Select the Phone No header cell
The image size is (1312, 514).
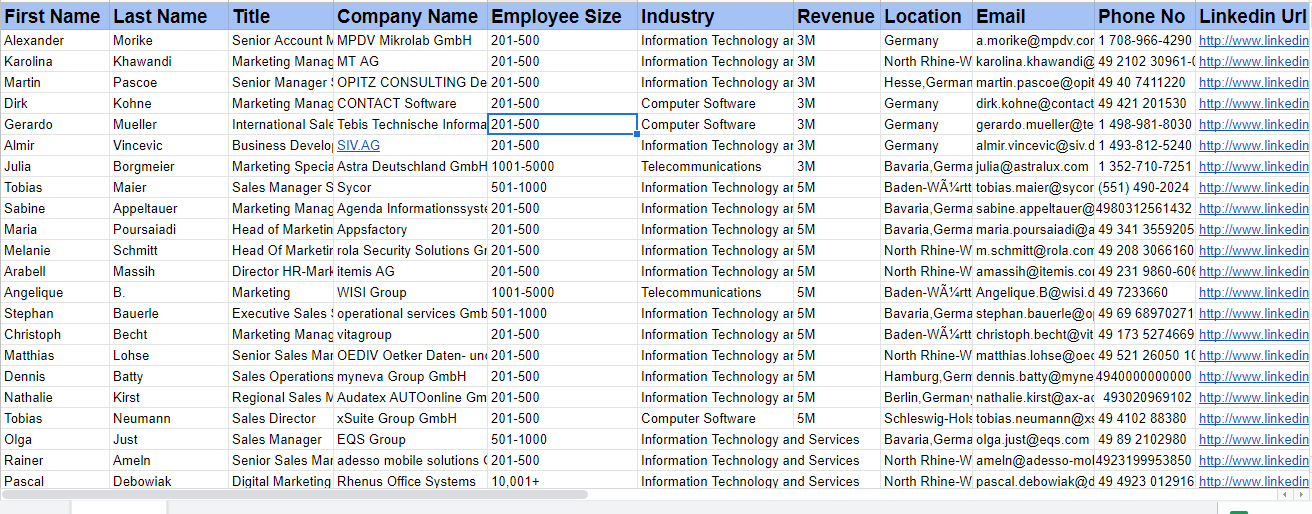coord(1146,16)
